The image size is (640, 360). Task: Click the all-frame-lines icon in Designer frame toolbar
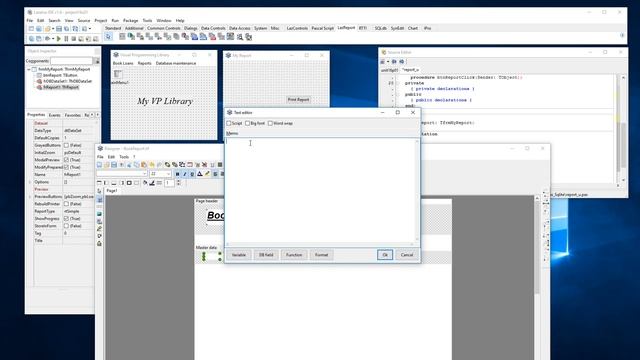point(129,183)
